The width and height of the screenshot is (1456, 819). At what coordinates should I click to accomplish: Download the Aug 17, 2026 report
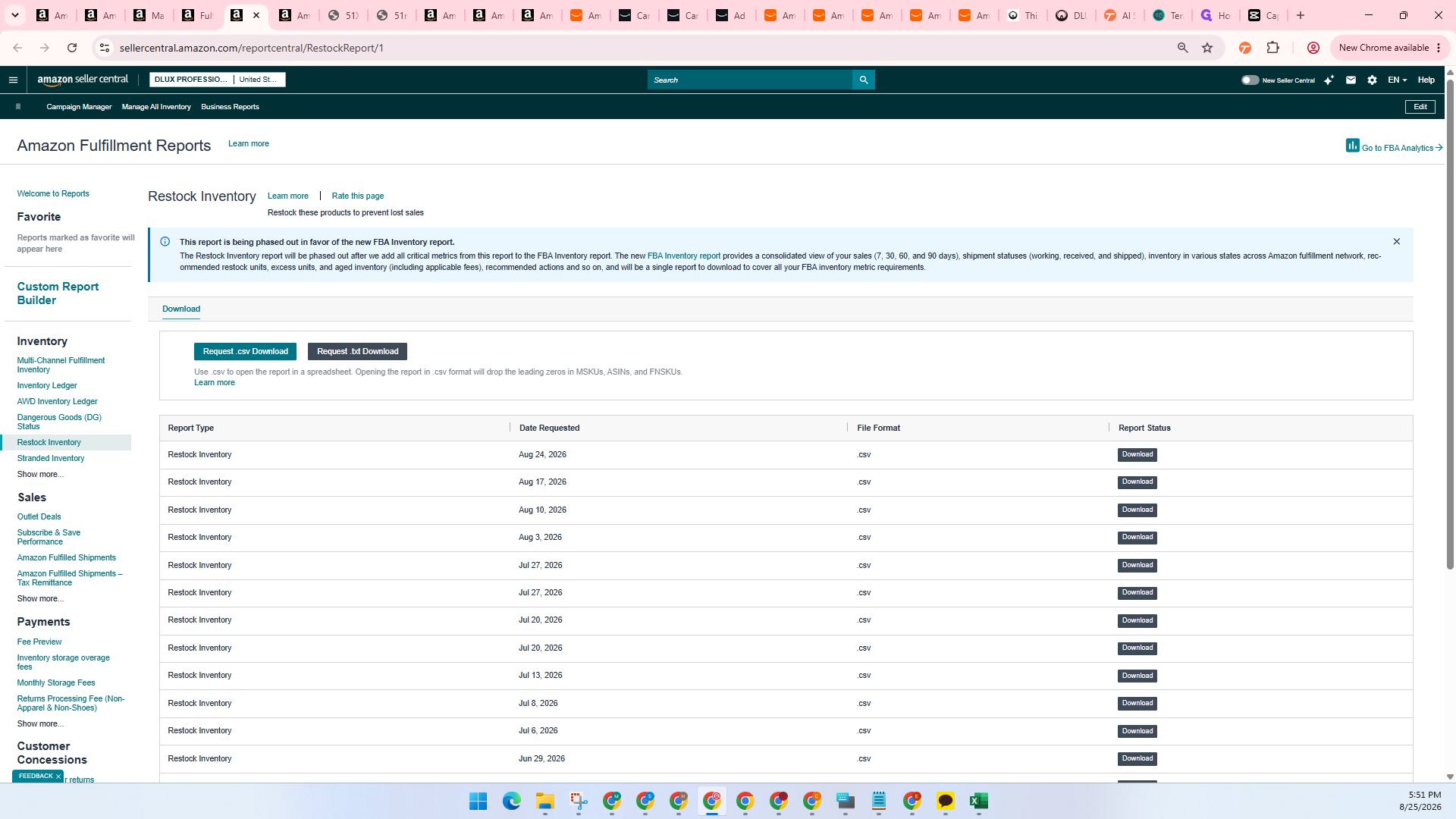1137,482
